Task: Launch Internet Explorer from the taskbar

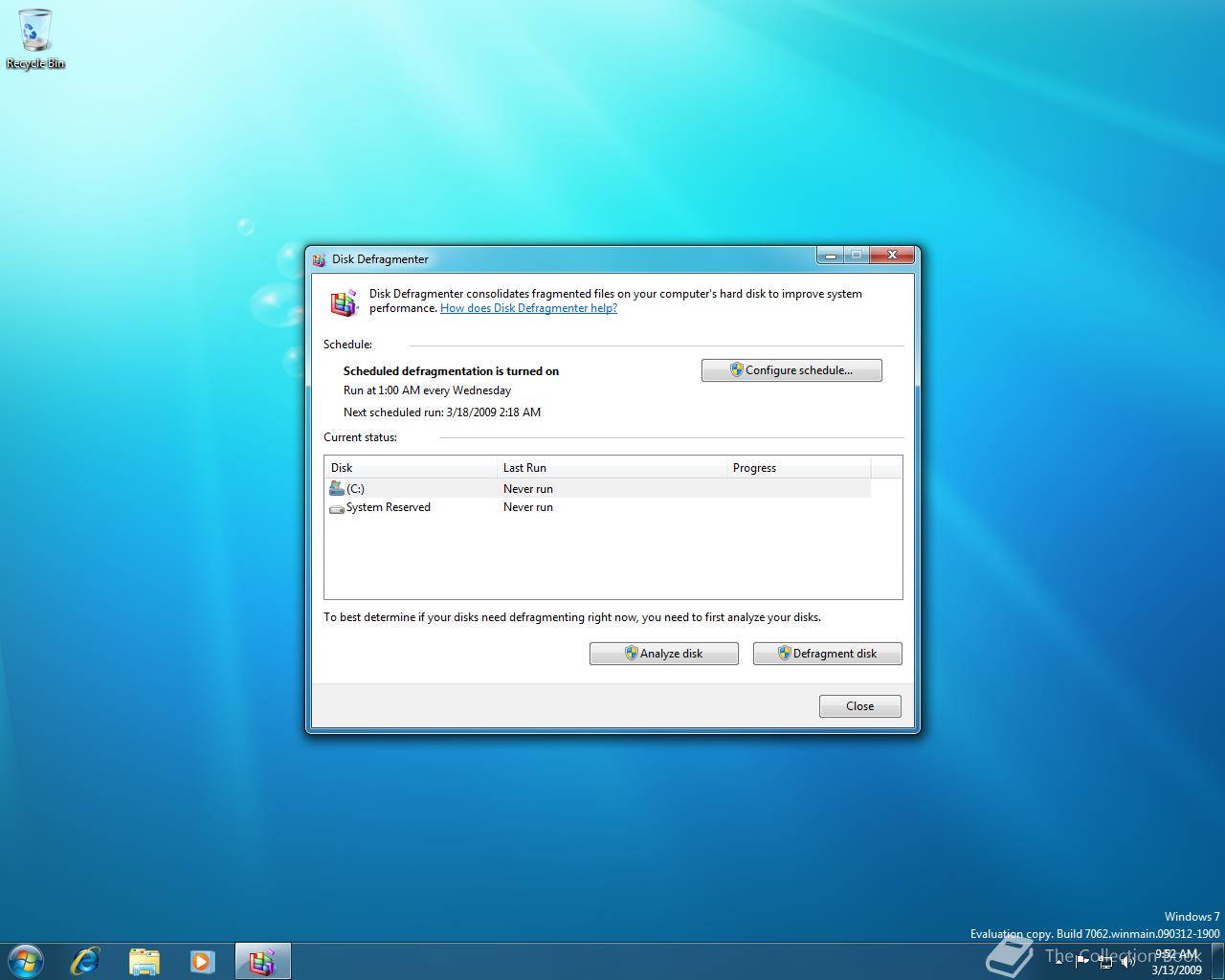Action: [85, 961]
